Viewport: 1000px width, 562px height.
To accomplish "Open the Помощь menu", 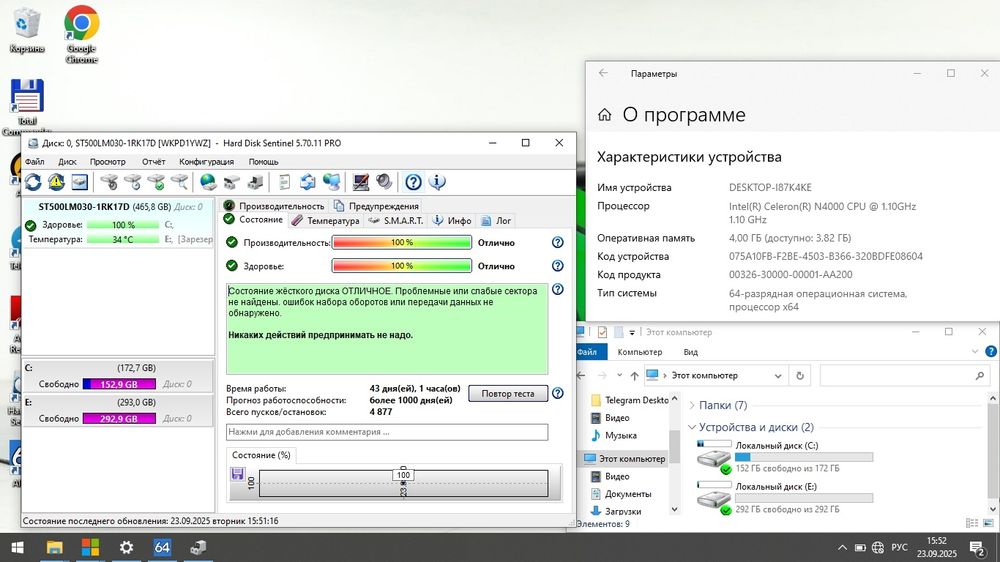I will 263,161.
